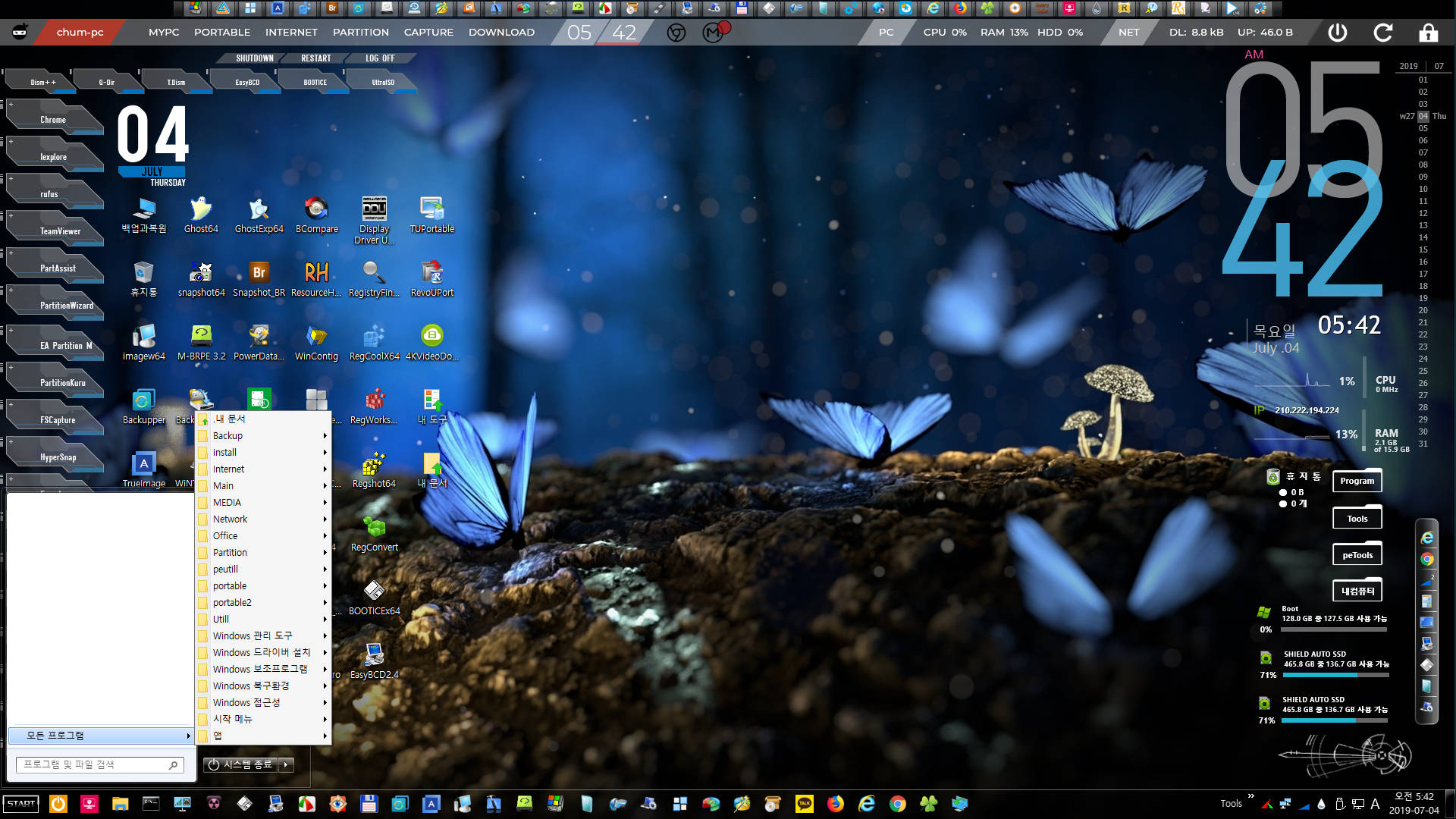The width and height of the screenshot is (1456, 819).
Task: Launch the EasyBCD2.4 desktop icon
Action: (374, 661)
